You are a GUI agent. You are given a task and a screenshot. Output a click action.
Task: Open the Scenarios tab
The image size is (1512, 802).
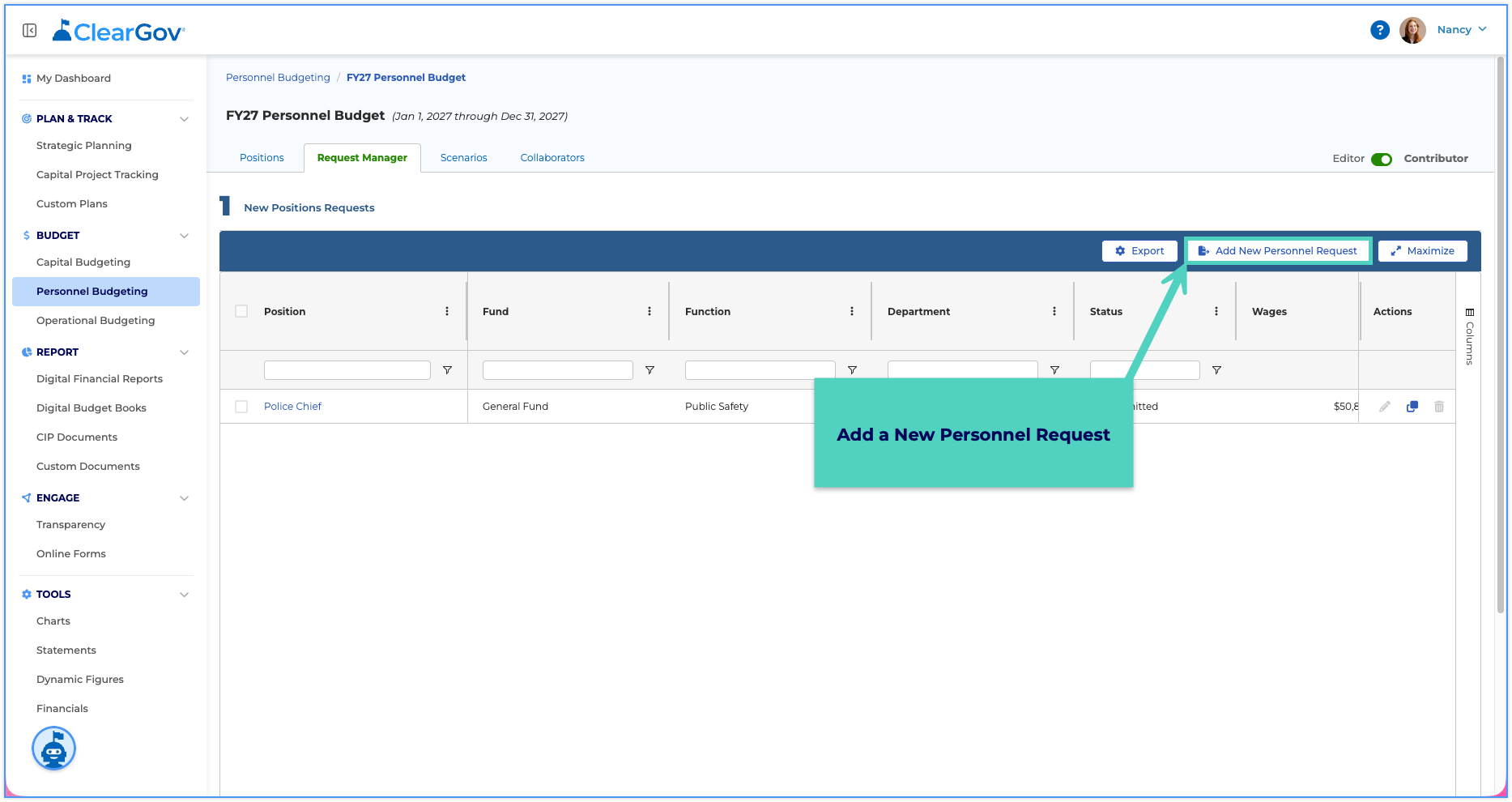click(x=464, y=158)
